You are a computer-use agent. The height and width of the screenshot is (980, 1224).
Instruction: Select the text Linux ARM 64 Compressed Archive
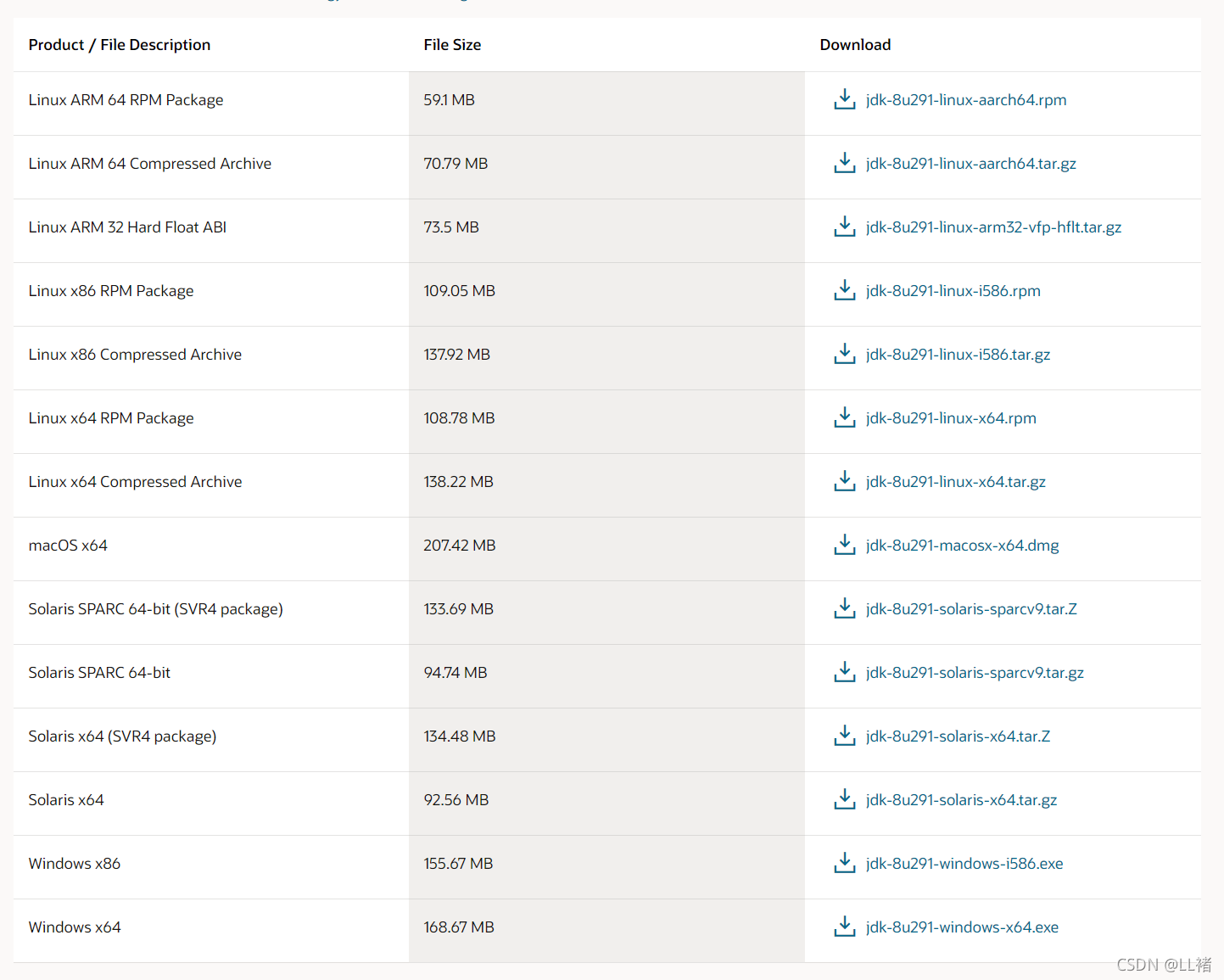coord(150,164)
